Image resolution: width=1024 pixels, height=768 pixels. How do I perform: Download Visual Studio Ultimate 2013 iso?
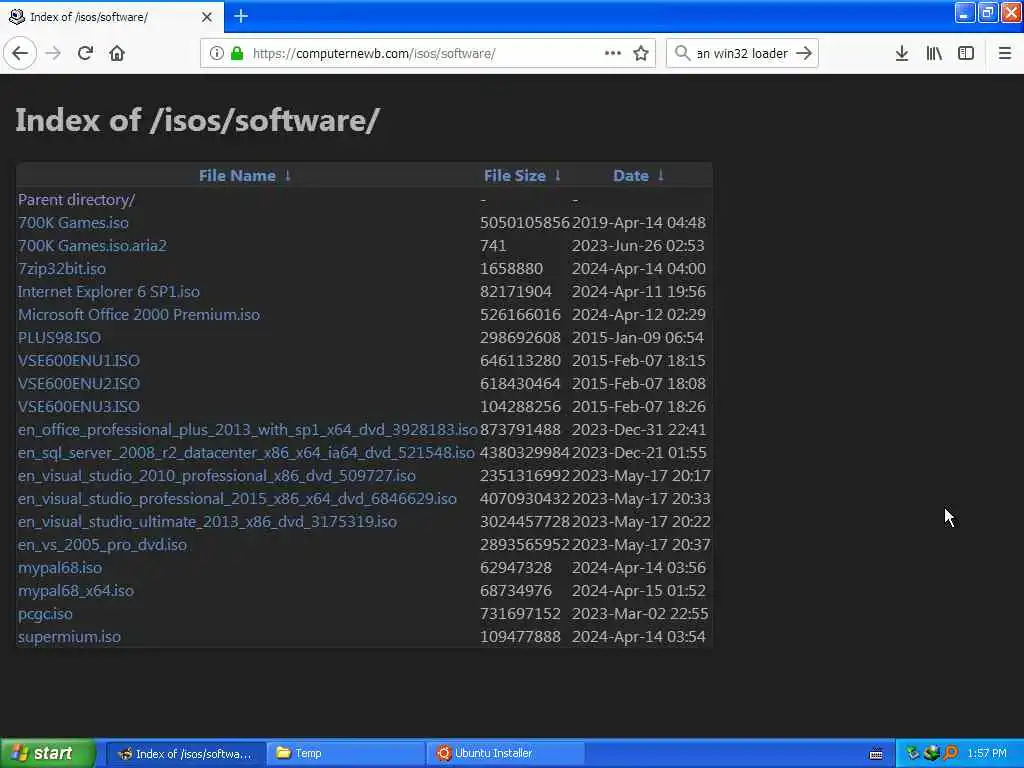click(207, 521)
